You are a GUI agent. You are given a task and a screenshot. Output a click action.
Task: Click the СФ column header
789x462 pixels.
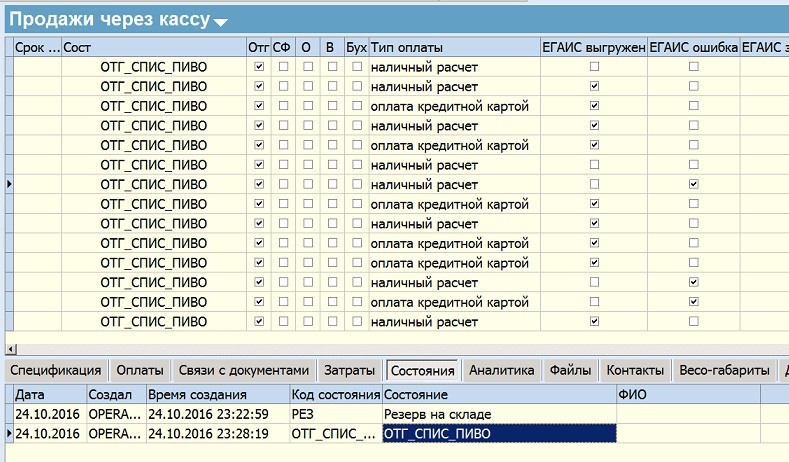pyautogui.click(x=283, y=47)
